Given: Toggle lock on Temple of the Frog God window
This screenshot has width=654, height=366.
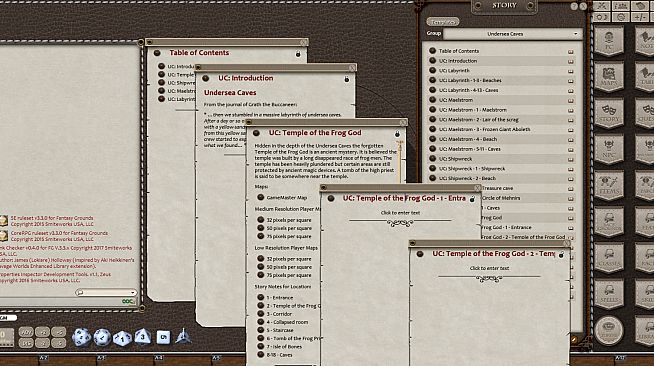Looking at the screenshot, I should pos(397,134).
